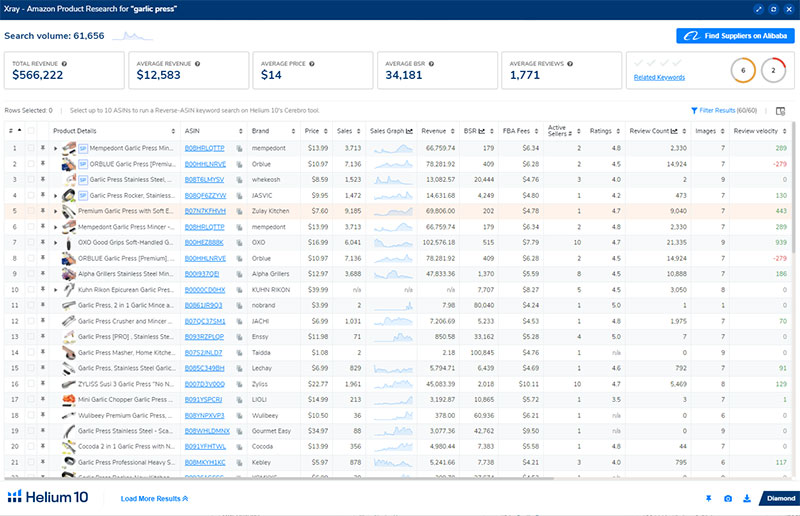Select checkbox for row 4 JASVIC

point(31,195)
